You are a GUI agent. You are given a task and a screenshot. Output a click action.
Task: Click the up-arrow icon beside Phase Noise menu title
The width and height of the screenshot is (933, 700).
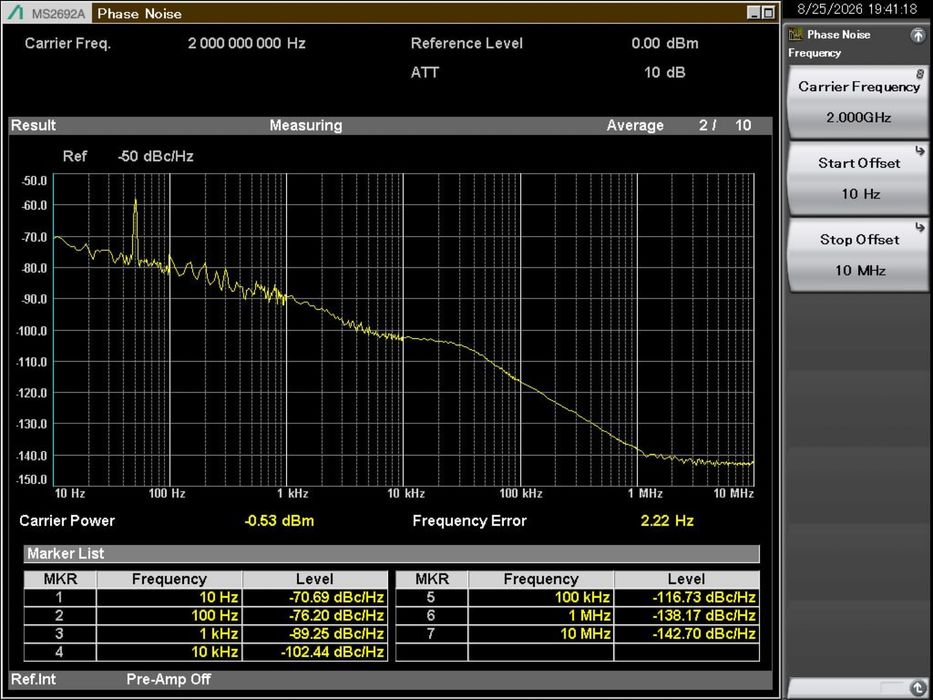[x=918, y=35]
